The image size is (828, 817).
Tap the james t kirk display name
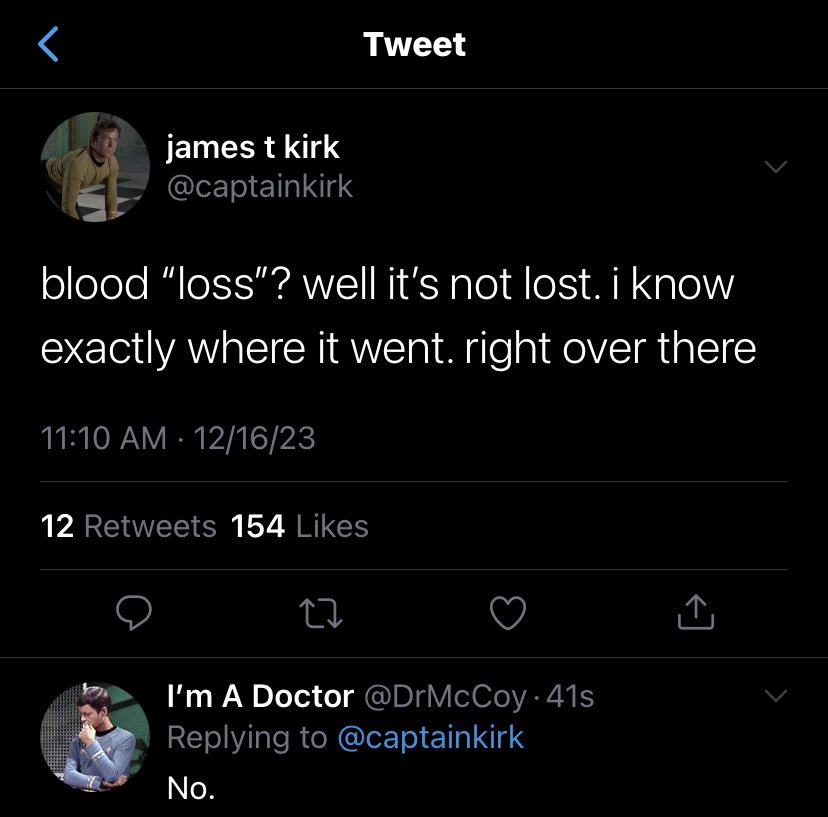[x=252, y=148]
